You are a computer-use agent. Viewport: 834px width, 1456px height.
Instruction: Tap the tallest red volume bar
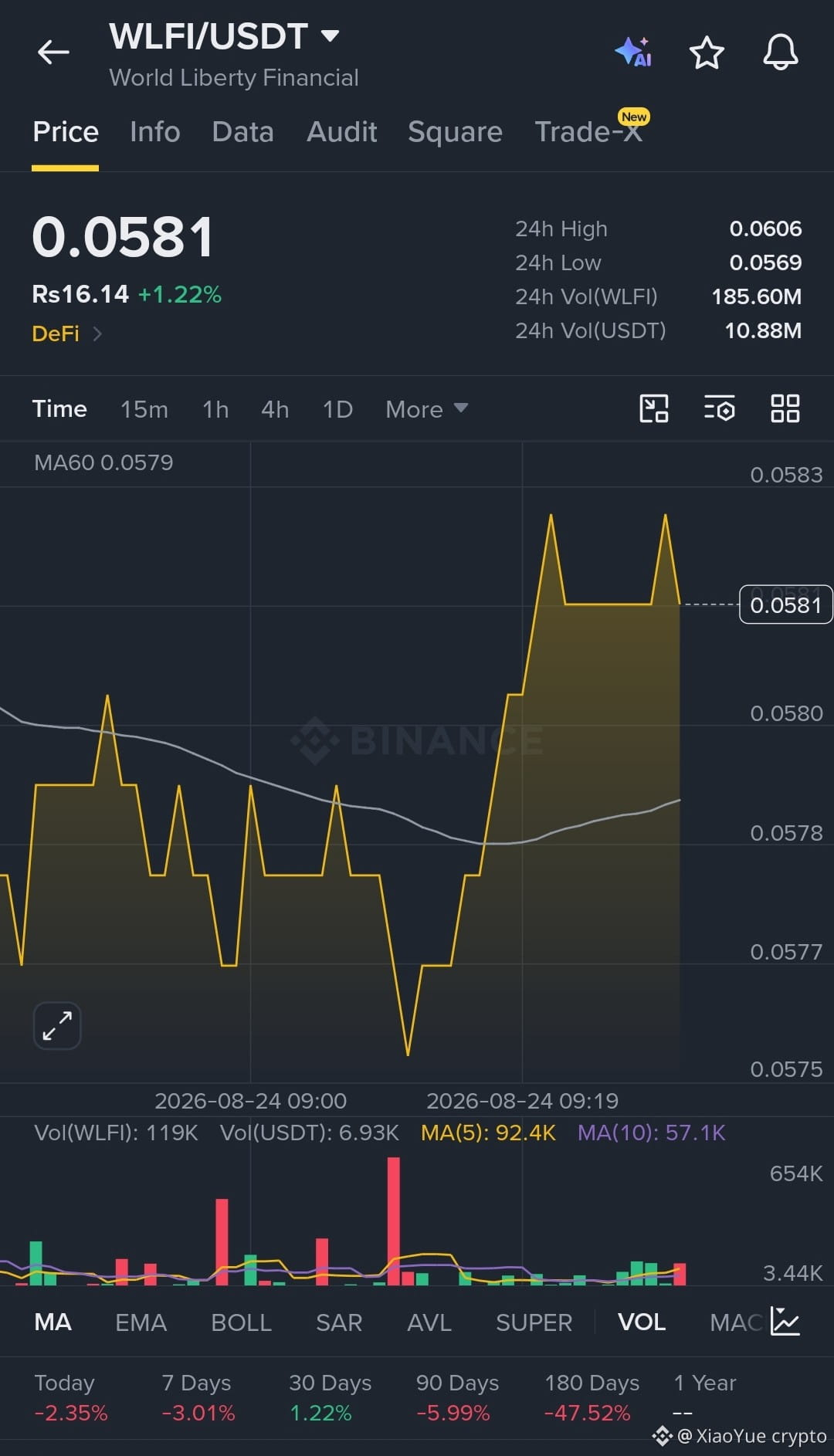point(394,1221)
